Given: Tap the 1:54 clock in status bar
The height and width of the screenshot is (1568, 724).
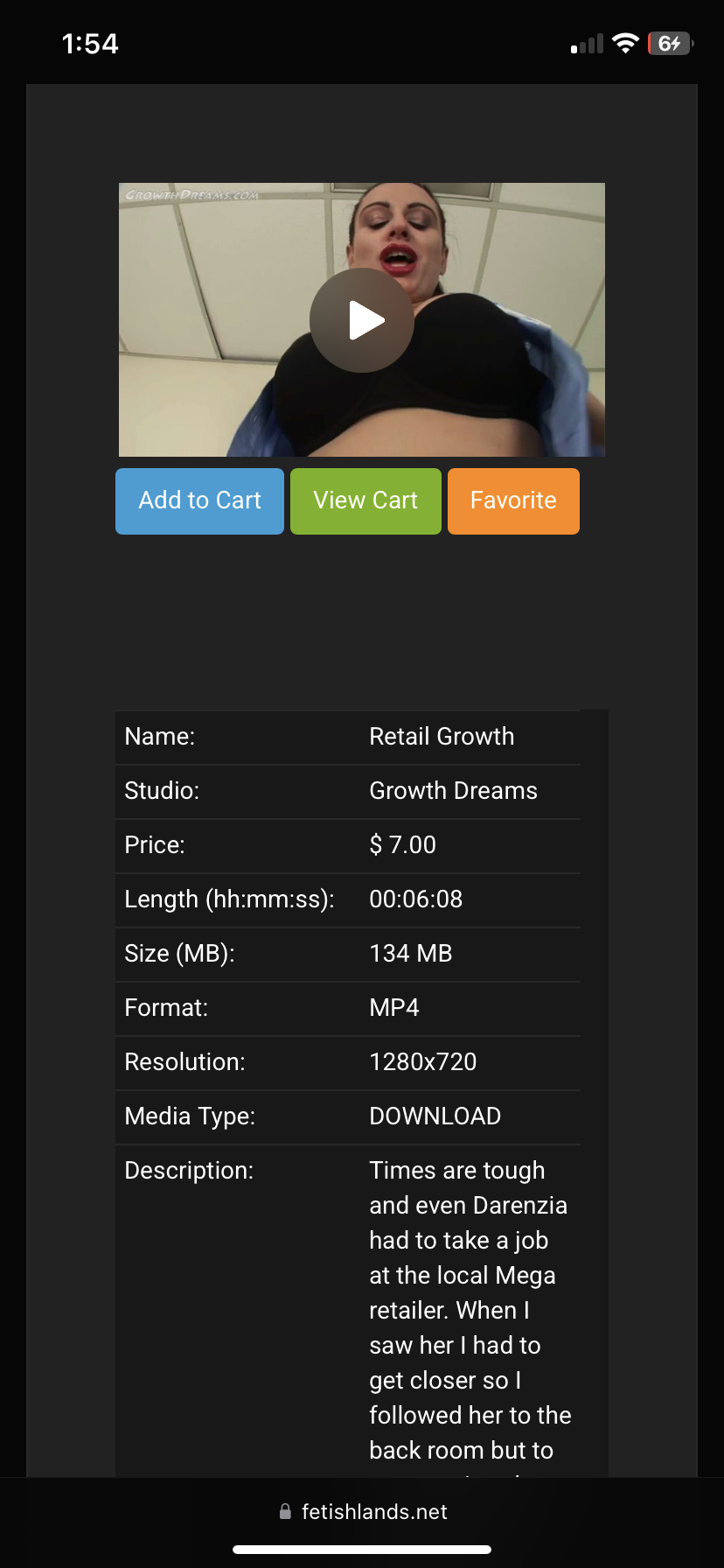Looking at the screenshot, I should (90, 44).
